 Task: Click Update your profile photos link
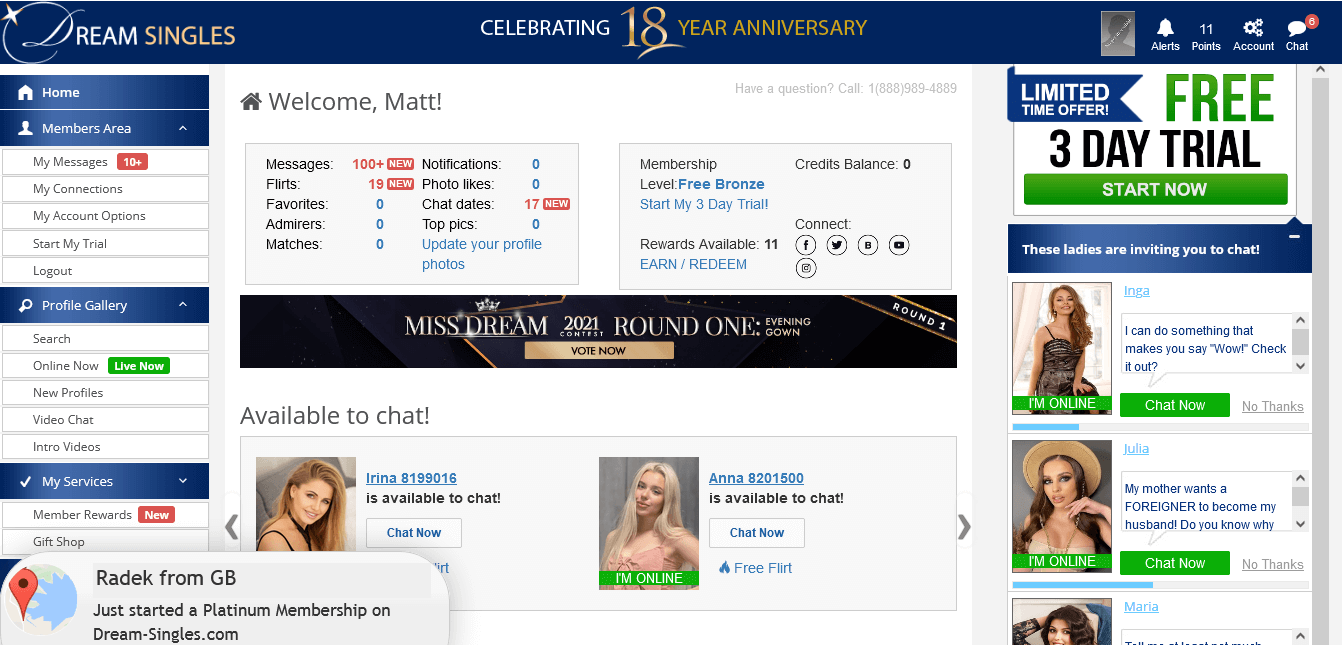(x=482, y=254)
